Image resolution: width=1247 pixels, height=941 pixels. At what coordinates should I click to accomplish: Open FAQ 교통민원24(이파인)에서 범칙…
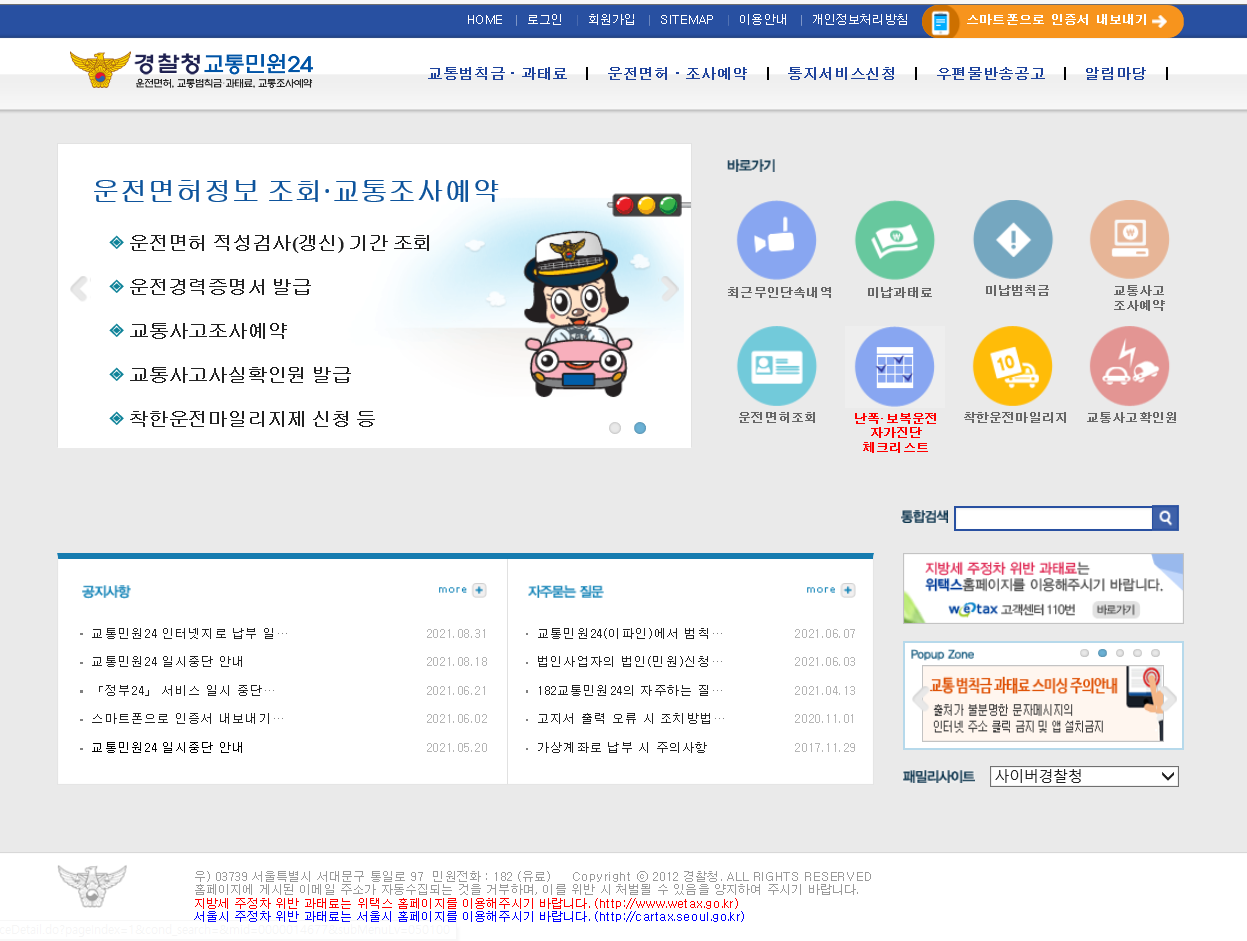pyautogui.click(x=630, y=634)
